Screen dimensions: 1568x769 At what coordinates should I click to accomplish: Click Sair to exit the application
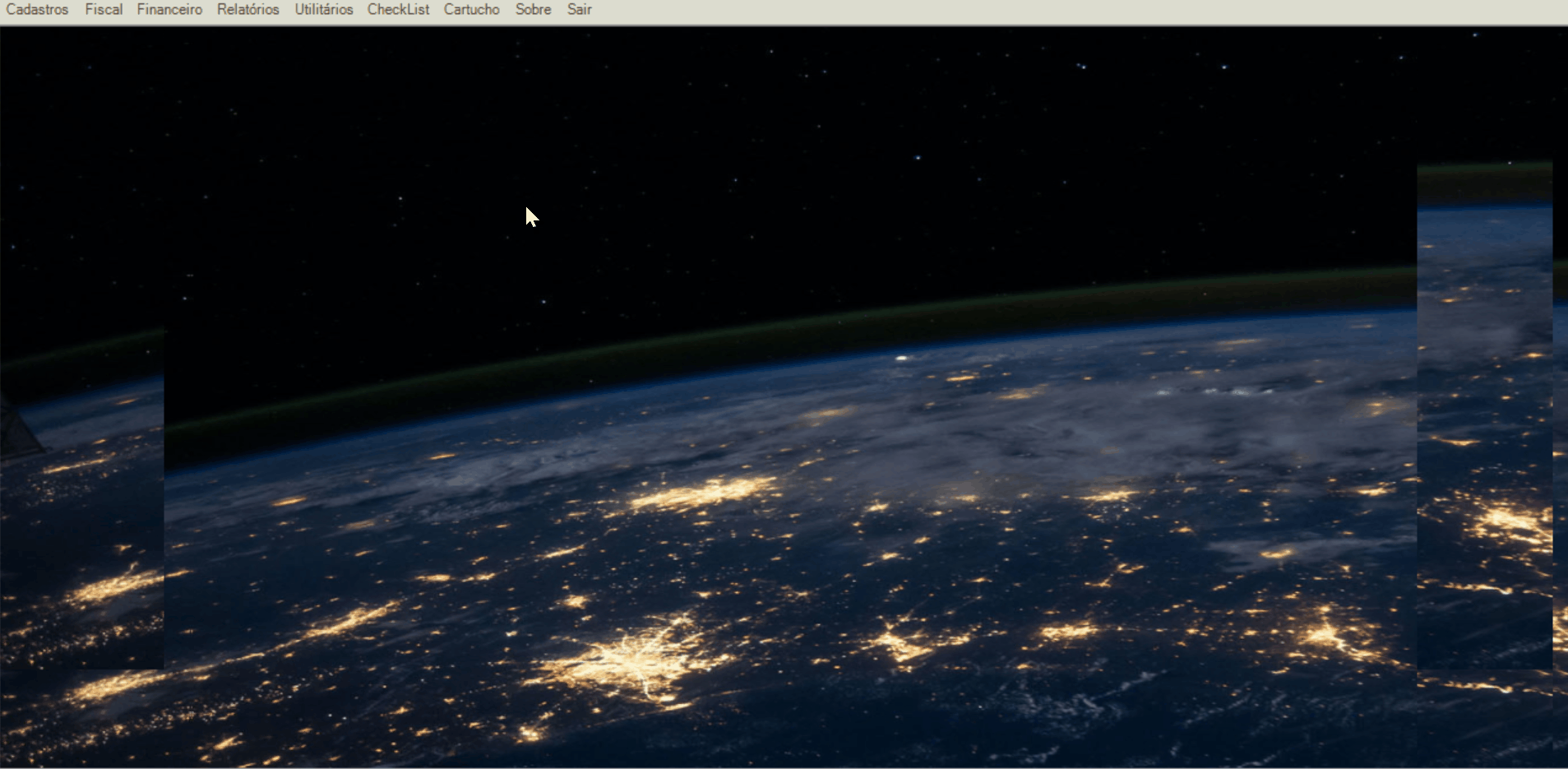click(580, 10)
